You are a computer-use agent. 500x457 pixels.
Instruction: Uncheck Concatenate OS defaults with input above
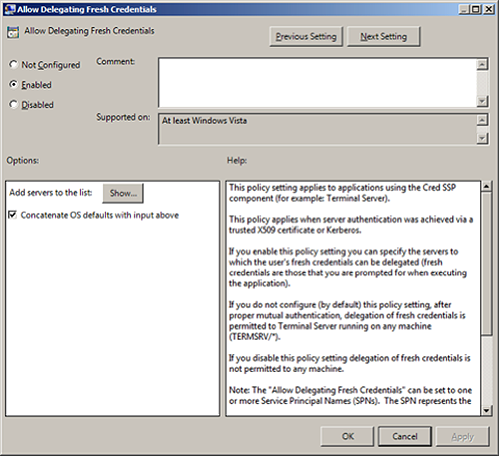tap(12, 215)
